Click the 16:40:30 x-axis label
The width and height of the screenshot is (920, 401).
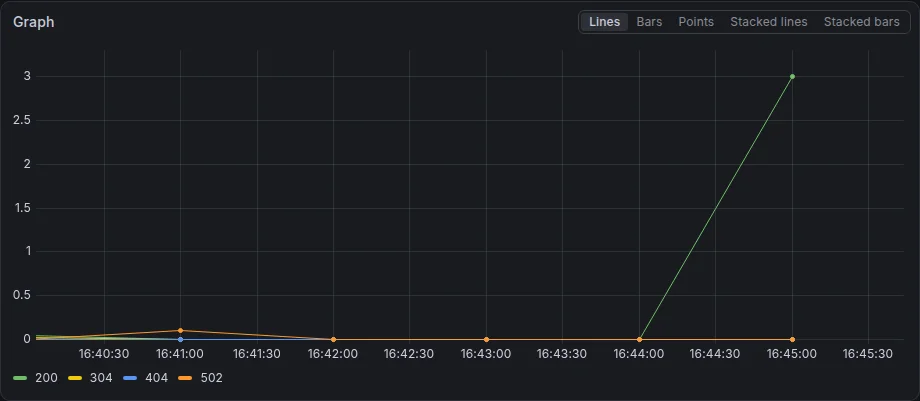104,354
